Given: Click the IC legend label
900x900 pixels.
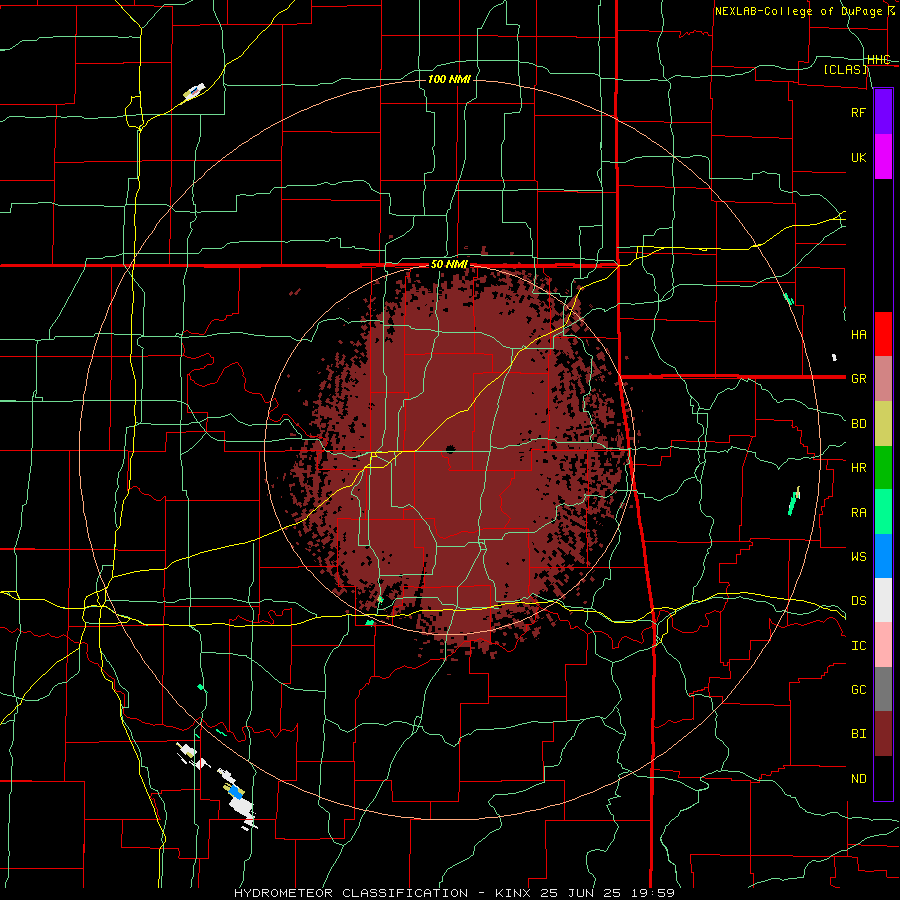Looking at the screenshot, I should (x=859, y=646).
